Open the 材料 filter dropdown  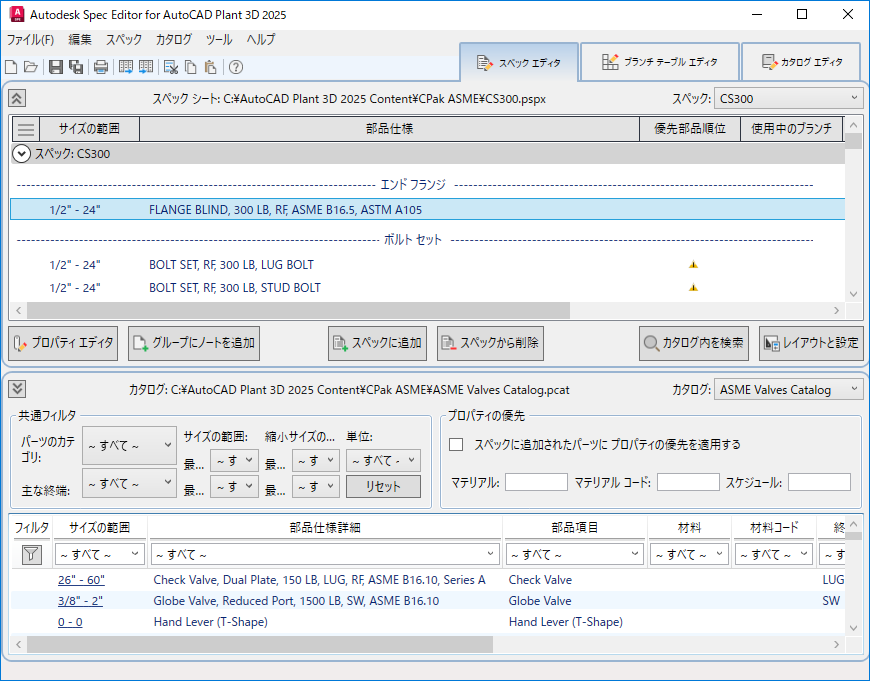point(689,554)
